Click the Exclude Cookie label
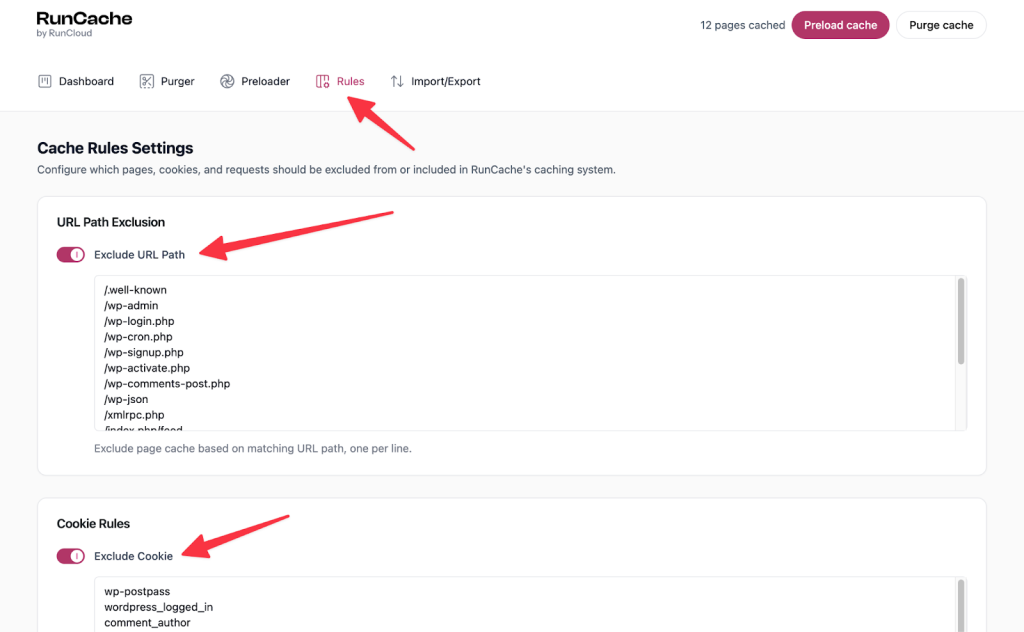This screenshot has height=632, width=1024. [133, 556]
